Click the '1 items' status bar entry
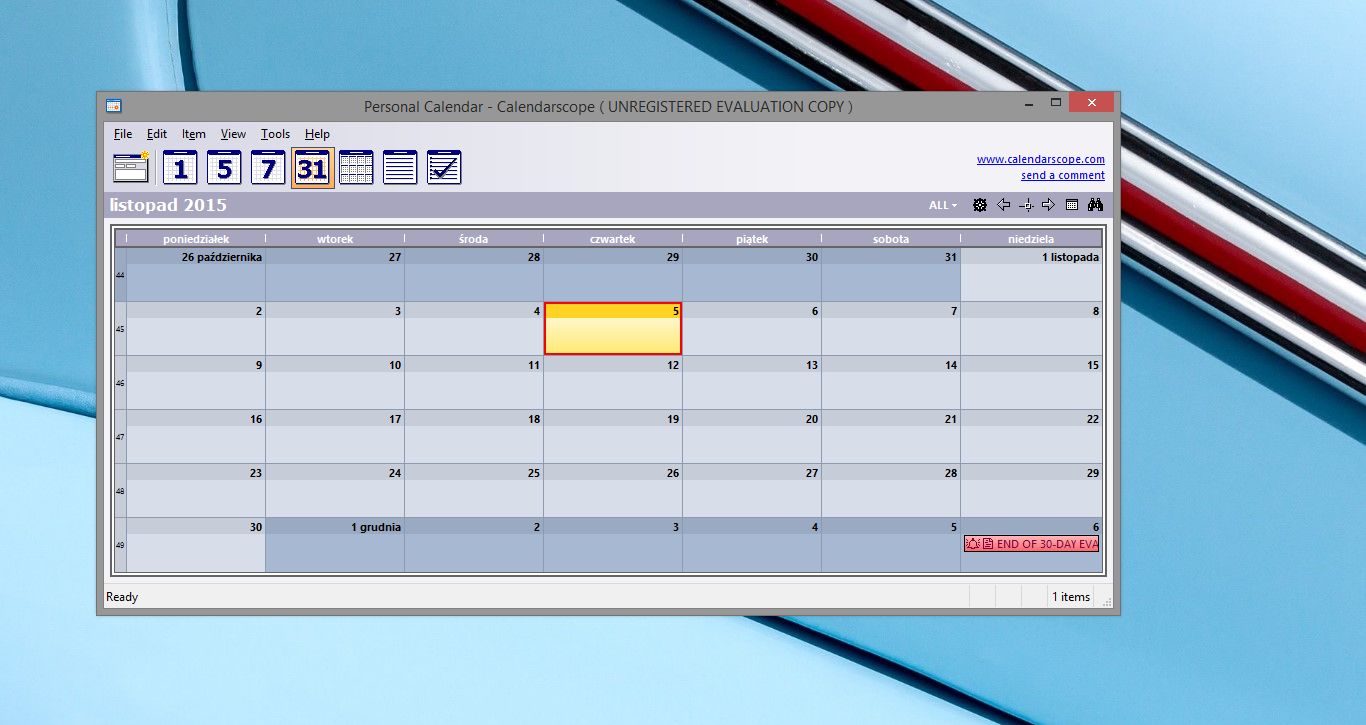Viewport: 1366px width, 725px height. 1070,597
